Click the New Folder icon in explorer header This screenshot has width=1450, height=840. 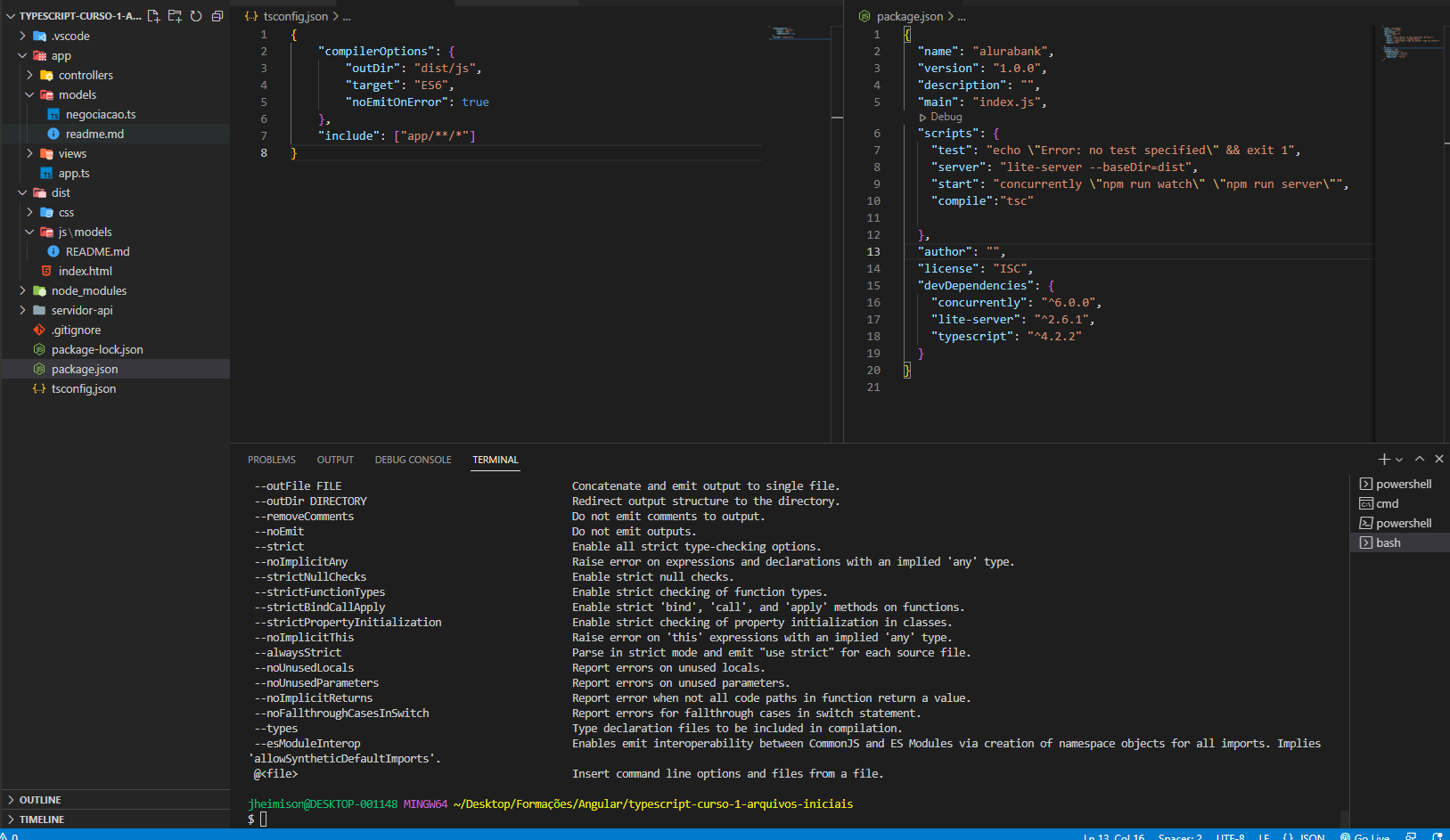[x=175, y=16]
